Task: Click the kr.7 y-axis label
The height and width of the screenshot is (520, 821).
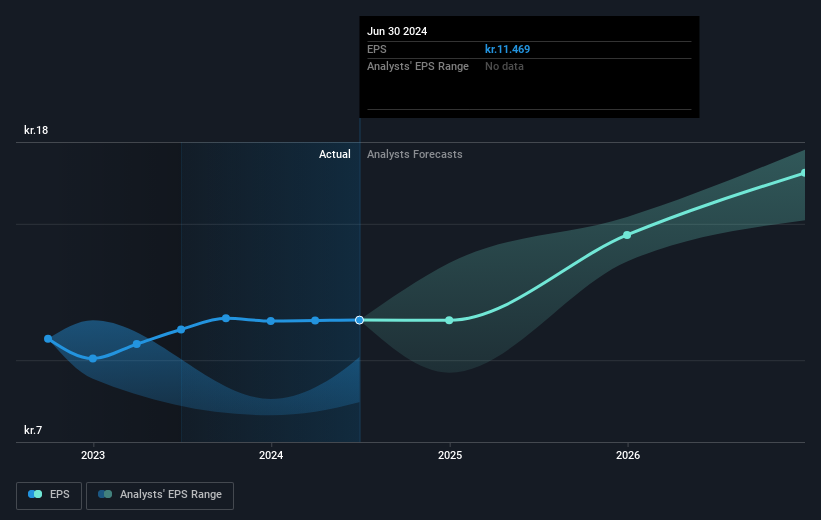Action: pyautogui.click(x=33, y=430)
